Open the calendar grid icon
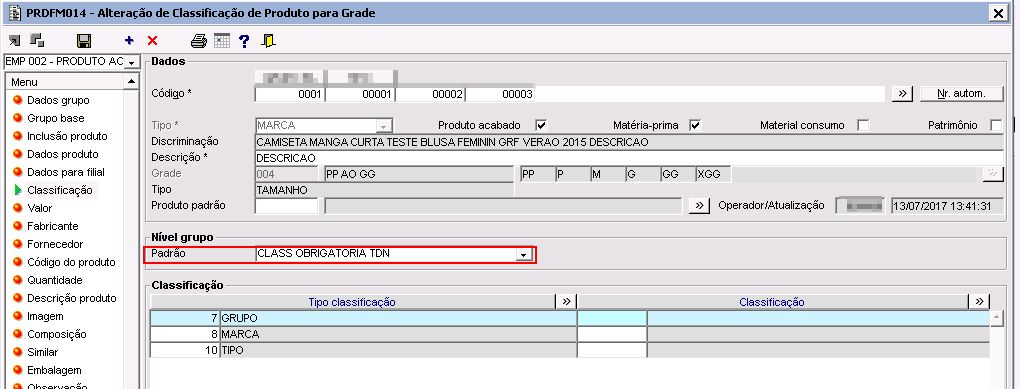Viewport: 1020px width, 389px height. point(222,41)
